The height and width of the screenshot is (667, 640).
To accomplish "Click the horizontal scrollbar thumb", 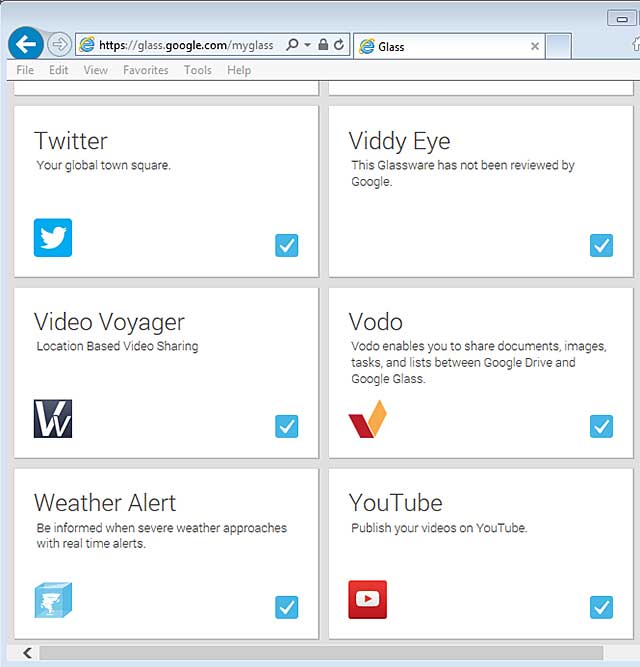I will 321,653.
